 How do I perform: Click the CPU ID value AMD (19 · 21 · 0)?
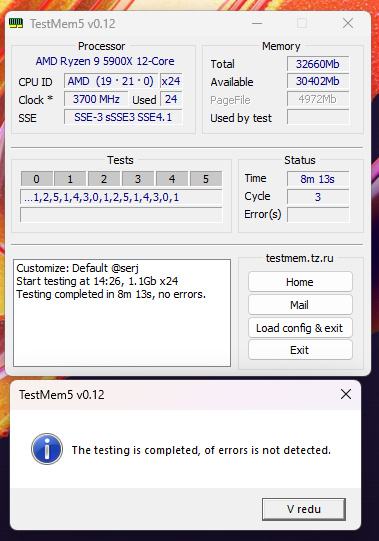(111, 81)
